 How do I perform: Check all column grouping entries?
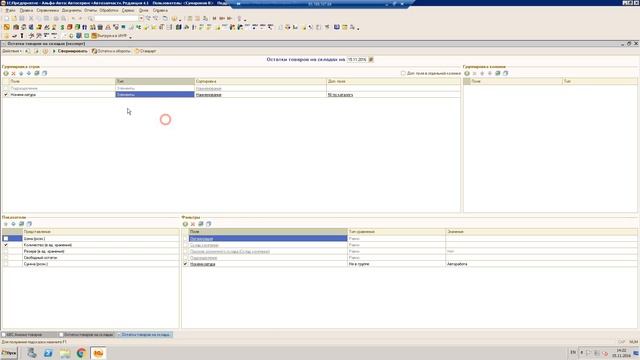point(498,73)
